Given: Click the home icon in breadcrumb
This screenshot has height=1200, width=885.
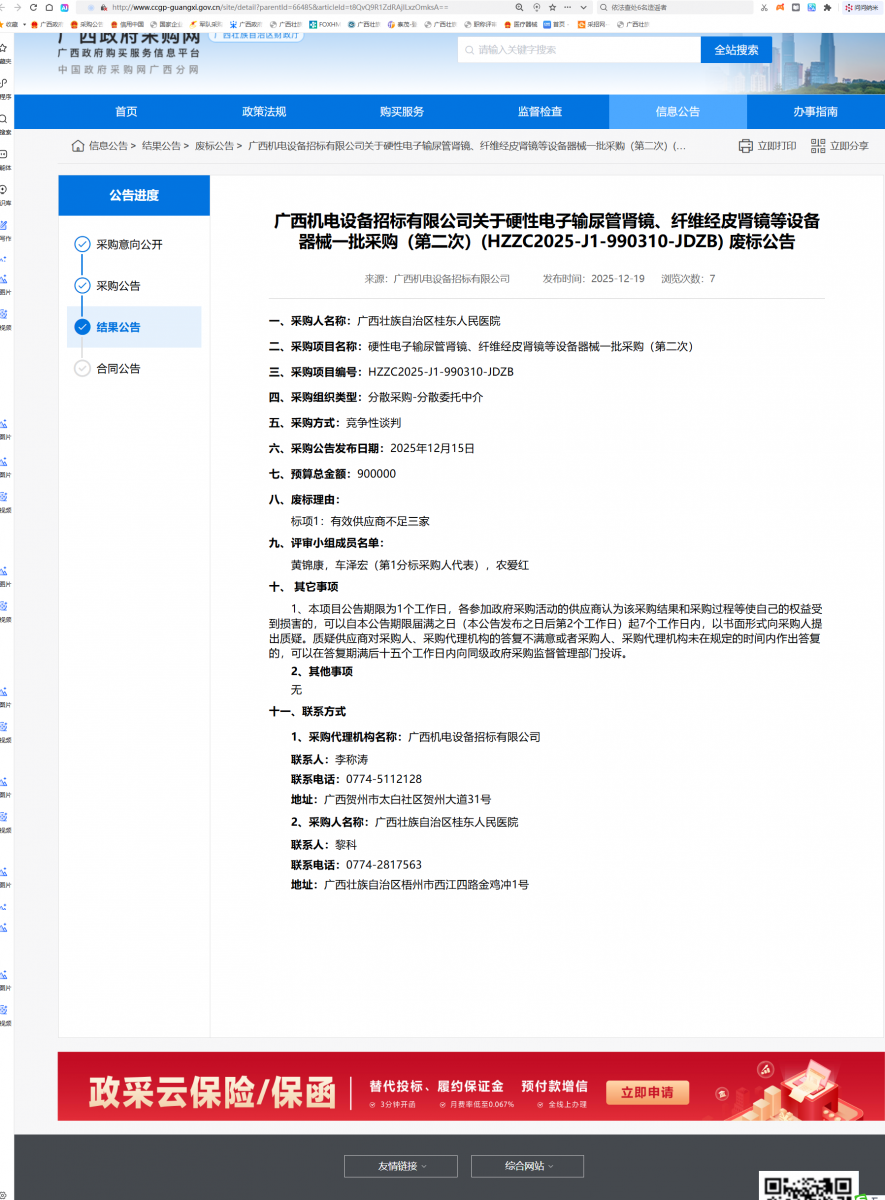Looking at the screenshot, I should pyautogui.click(x=78, y=146).
